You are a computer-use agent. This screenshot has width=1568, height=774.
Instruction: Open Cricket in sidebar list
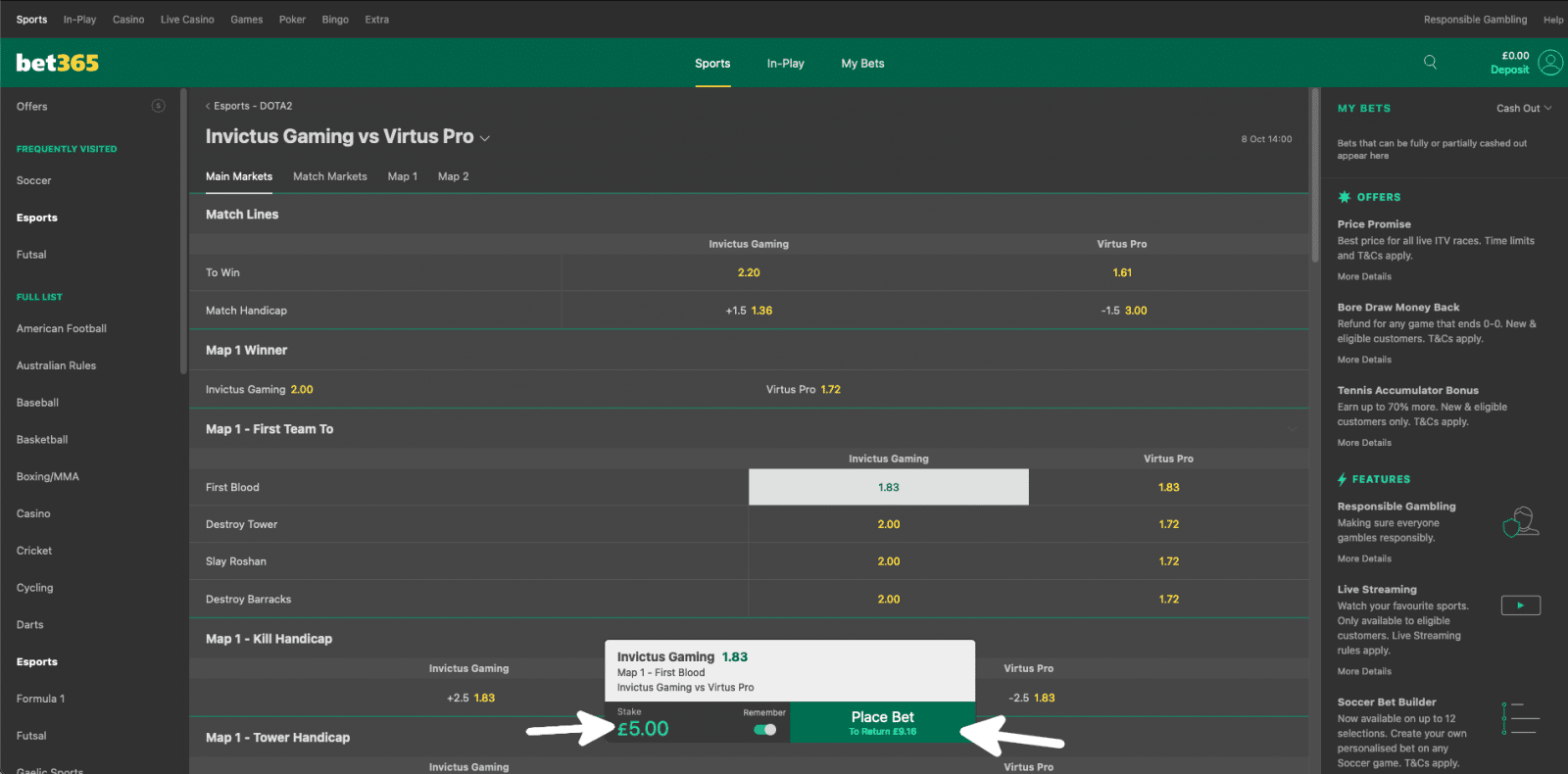click(x=34, y=551)
